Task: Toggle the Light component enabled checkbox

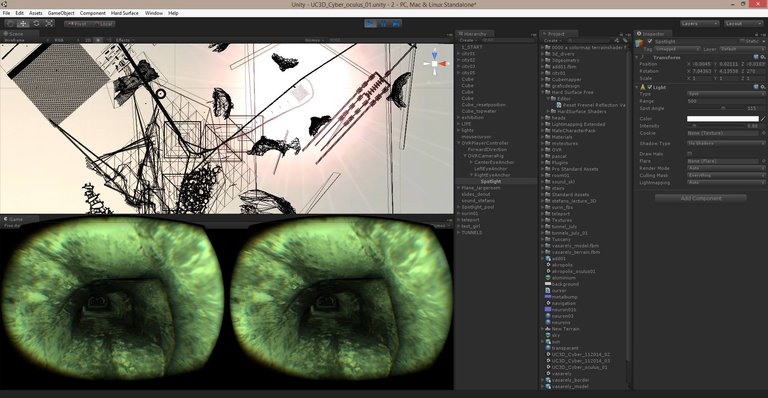Action: tap(650, 87)
